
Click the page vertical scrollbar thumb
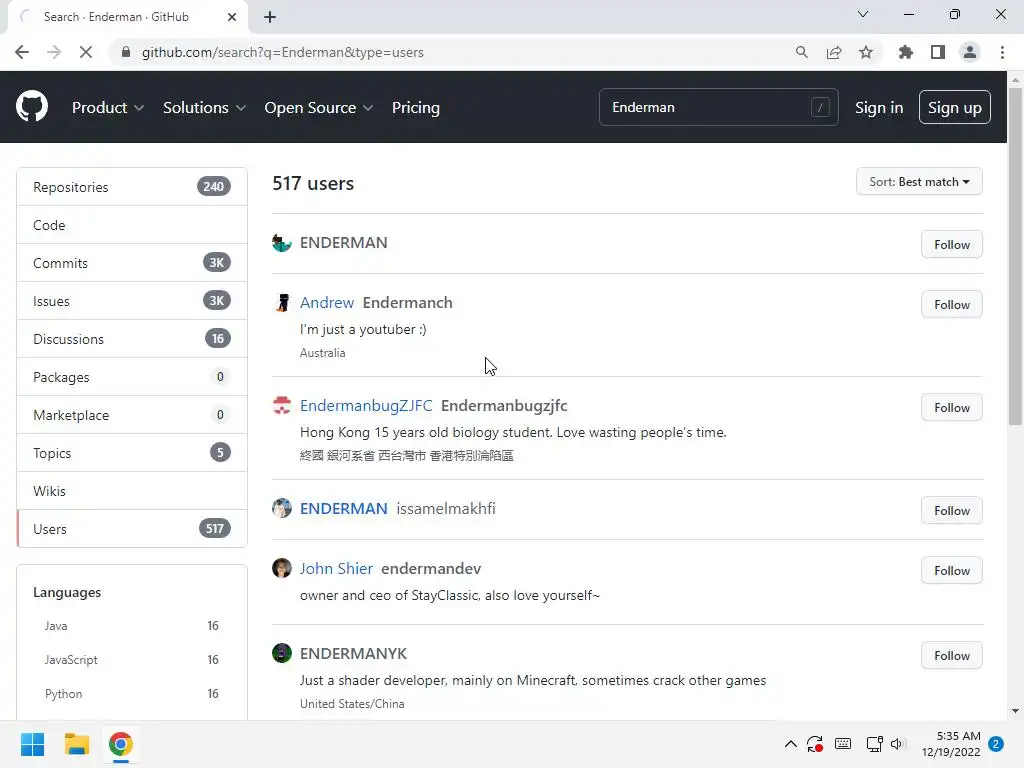pos(1015,256)
